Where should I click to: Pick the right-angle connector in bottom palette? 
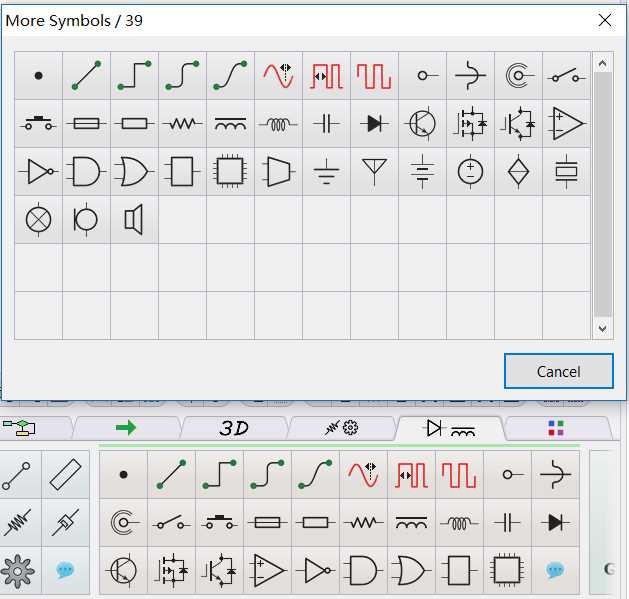click(x=219, y=475)
